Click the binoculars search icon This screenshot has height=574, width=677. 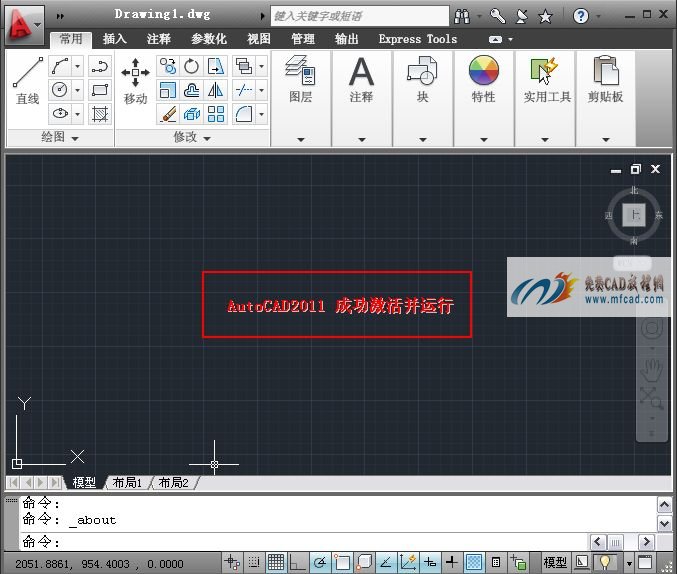point(462,16)
